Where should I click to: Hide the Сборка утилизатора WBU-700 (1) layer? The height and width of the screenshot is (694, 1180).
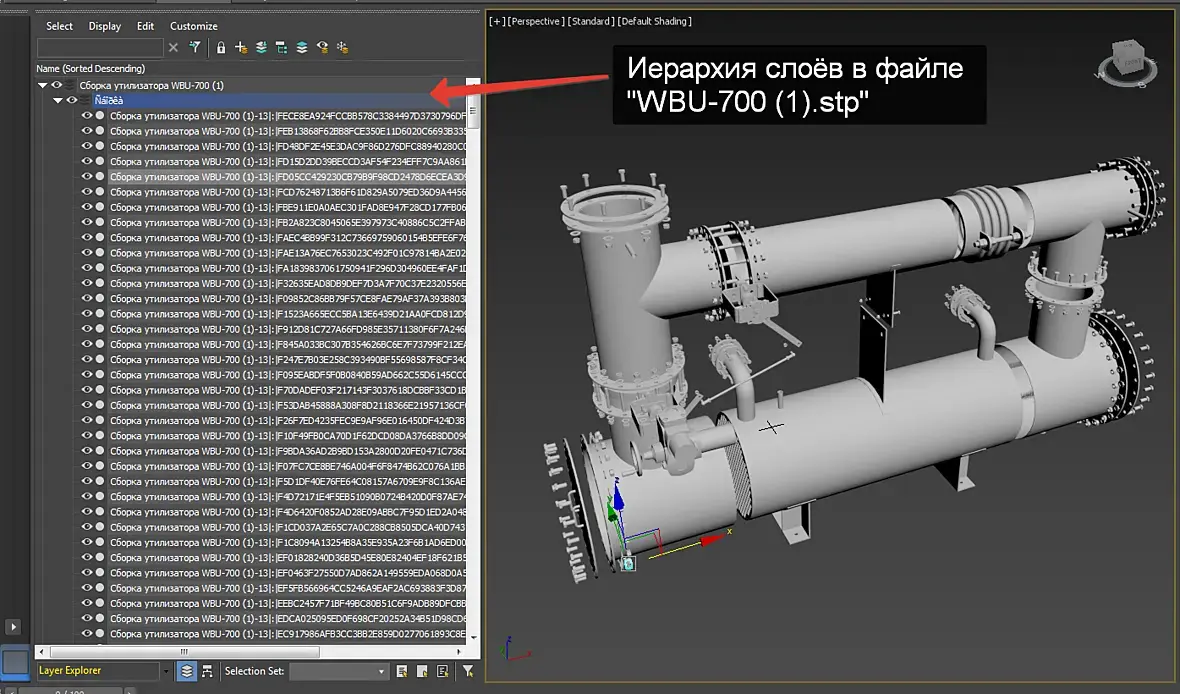click(56, 85)
